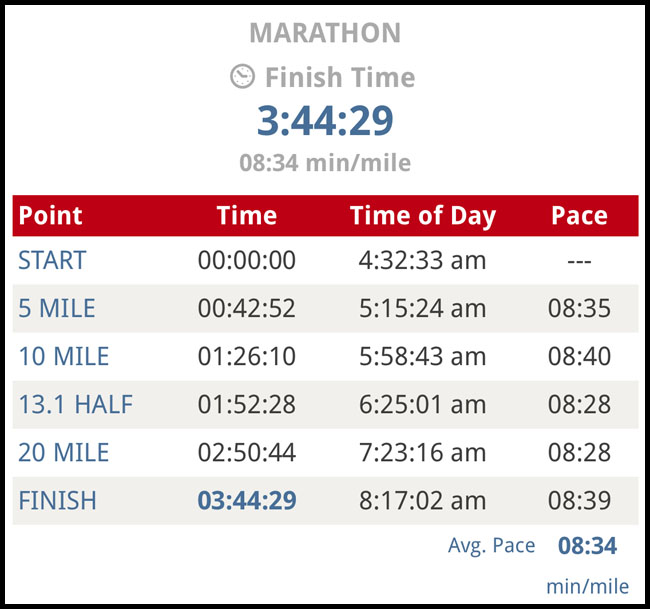
Task: Click the 8:17:02 am finish time of day
Action: pyautogui.click(x=422, y=501)
